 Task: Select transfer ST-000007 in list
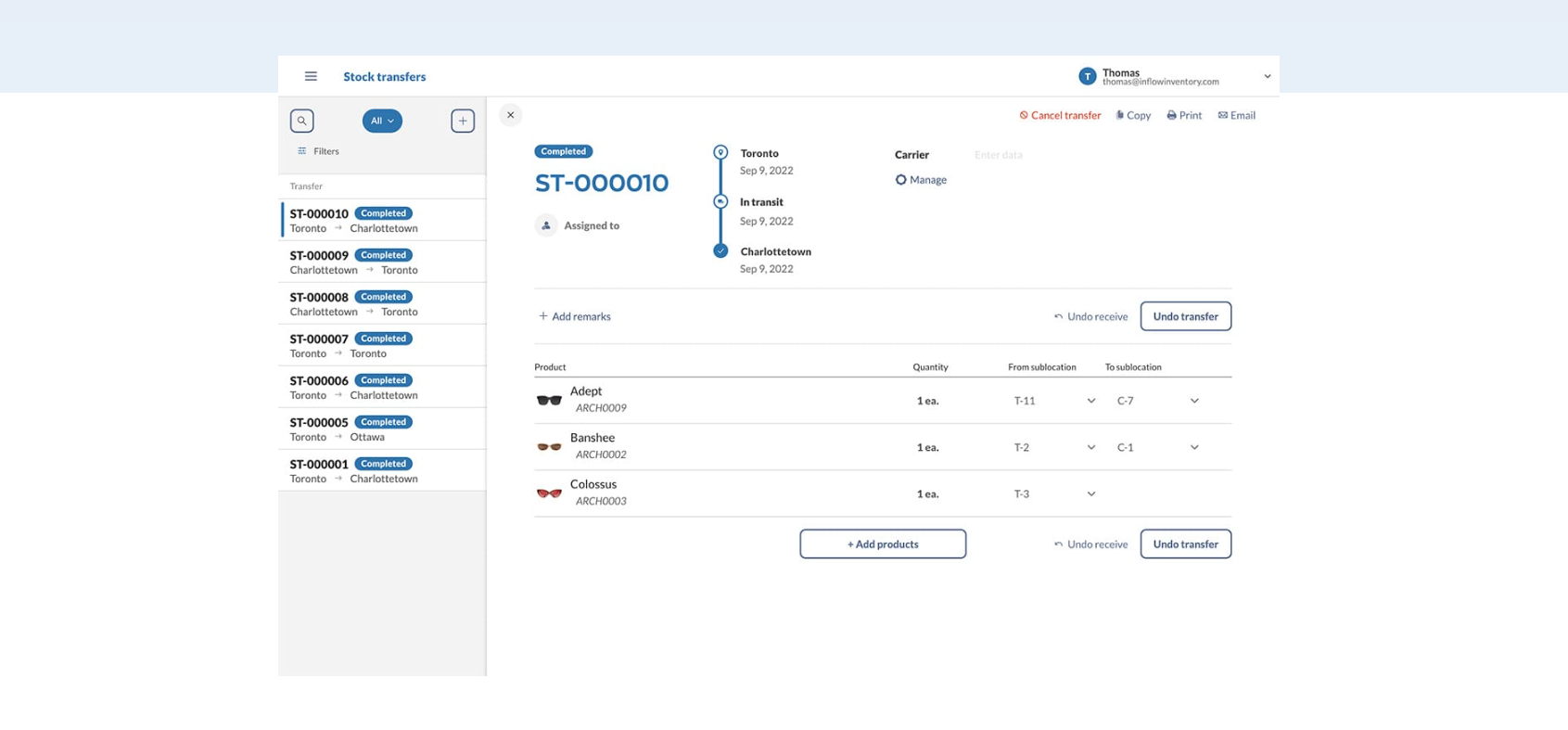point(383,345)
